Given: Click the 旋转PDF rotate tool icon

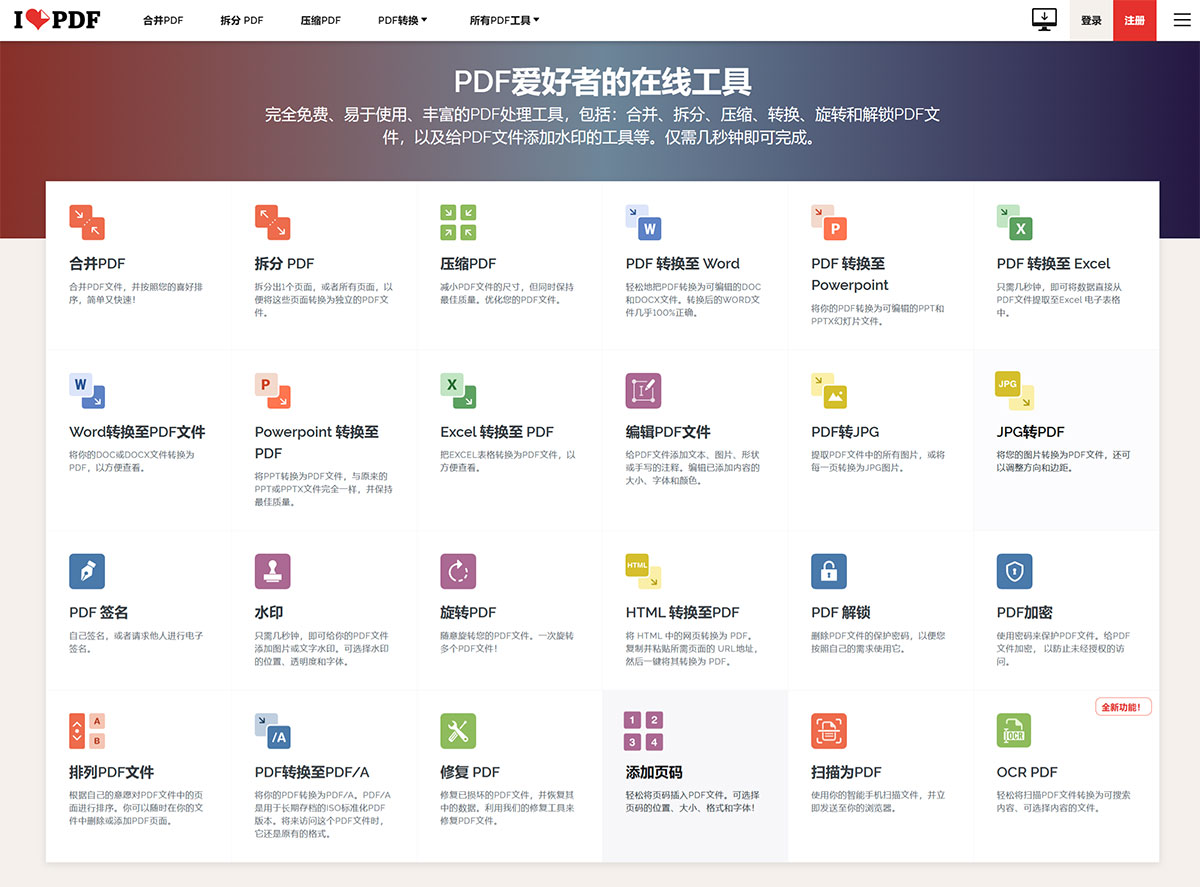Looking at the screenshot, I should (x=458, y=571).
